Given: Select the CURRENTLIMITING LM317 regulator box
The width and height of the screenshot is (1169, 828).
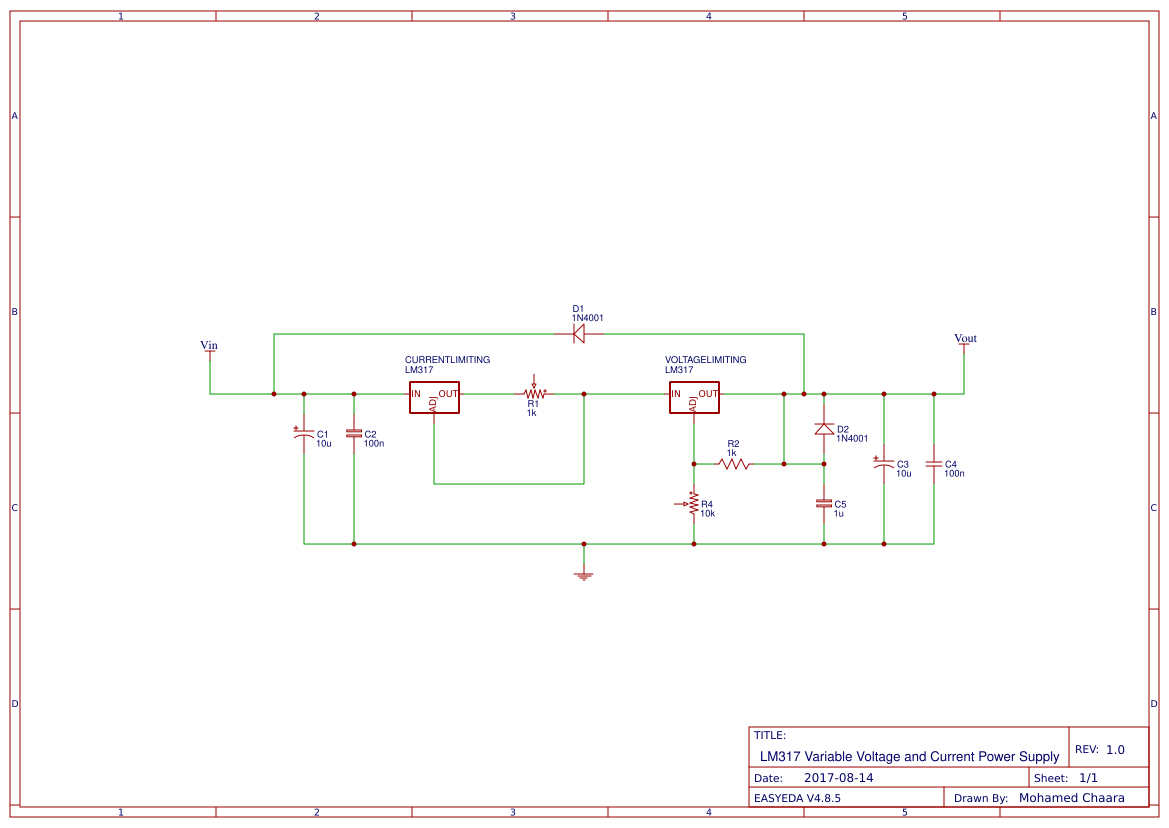Looking at the screenshot, I should pyautogui.click(x=434, y=397).
